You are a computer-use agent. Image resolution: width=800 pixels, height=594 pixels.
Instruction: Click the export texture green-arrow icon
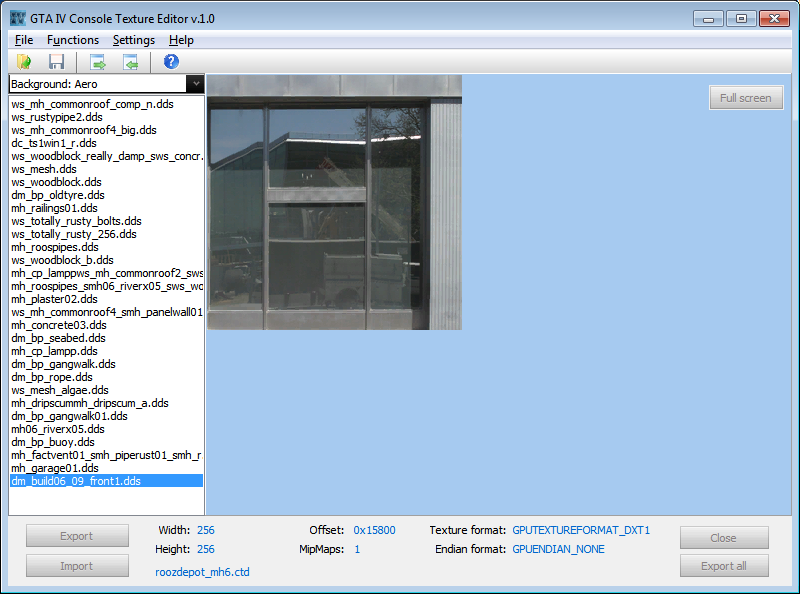coord(98,62)
